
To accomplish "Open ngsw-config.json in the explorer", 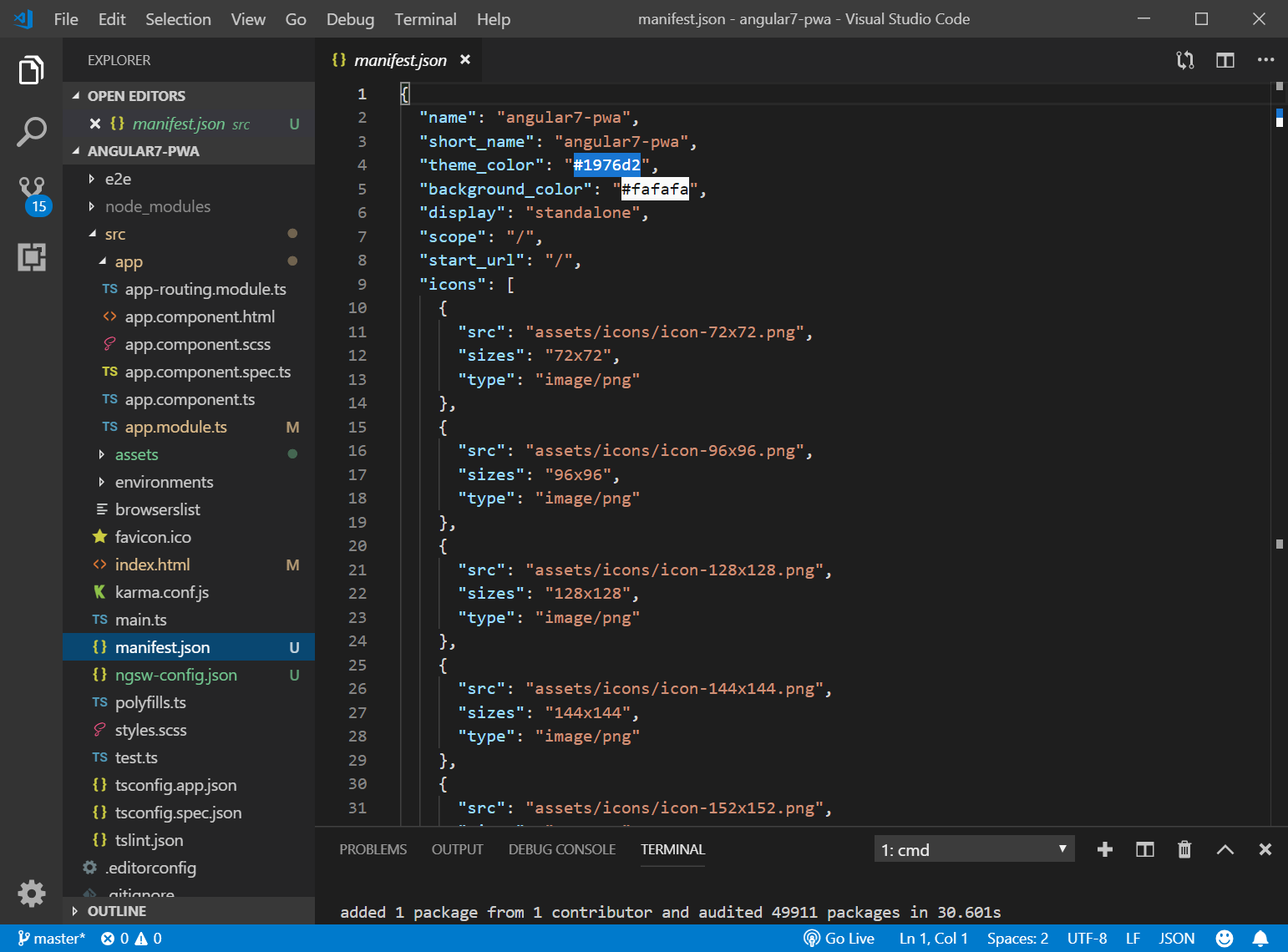I will point(176,675).
